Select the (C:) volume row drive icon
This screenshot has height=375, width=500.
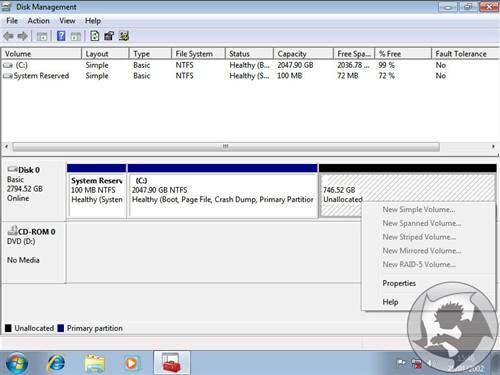[x=8, y=65]
